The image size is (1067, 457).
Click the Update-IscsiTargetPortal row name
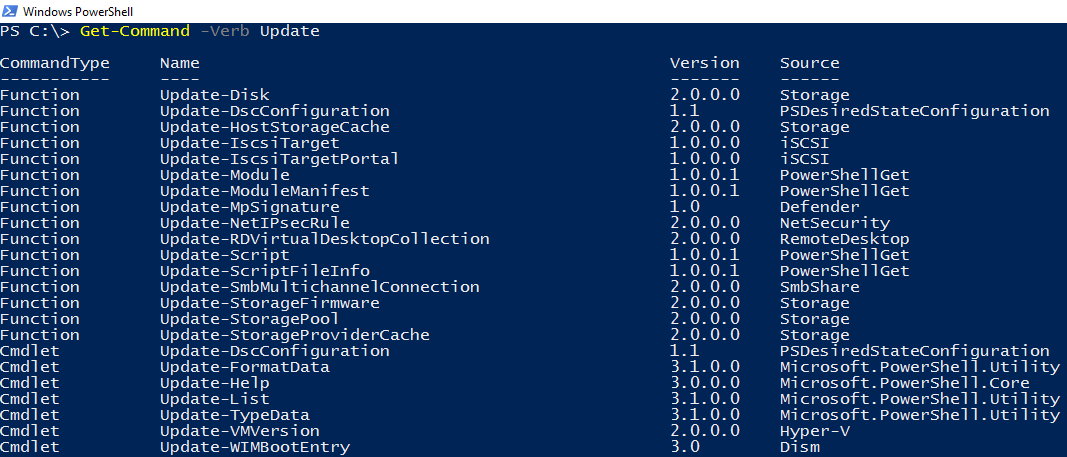(279, 159)
